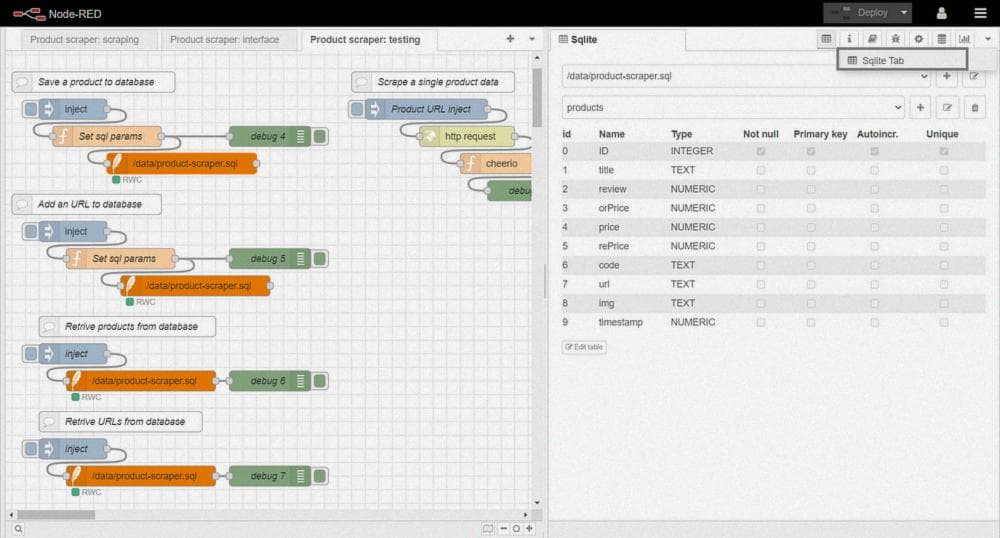Open the products table dropdown

tap(733, 108)
